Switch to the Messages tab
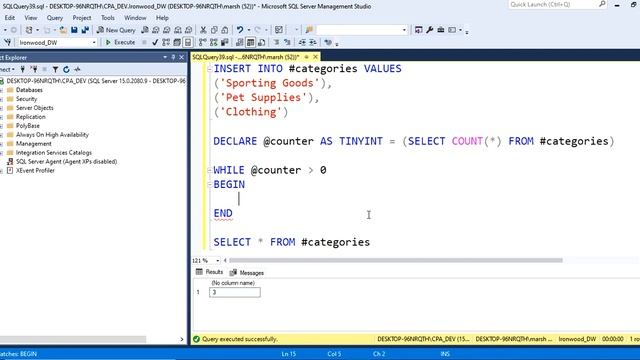The width and height of the screenshot is (640, 360). 247,272
